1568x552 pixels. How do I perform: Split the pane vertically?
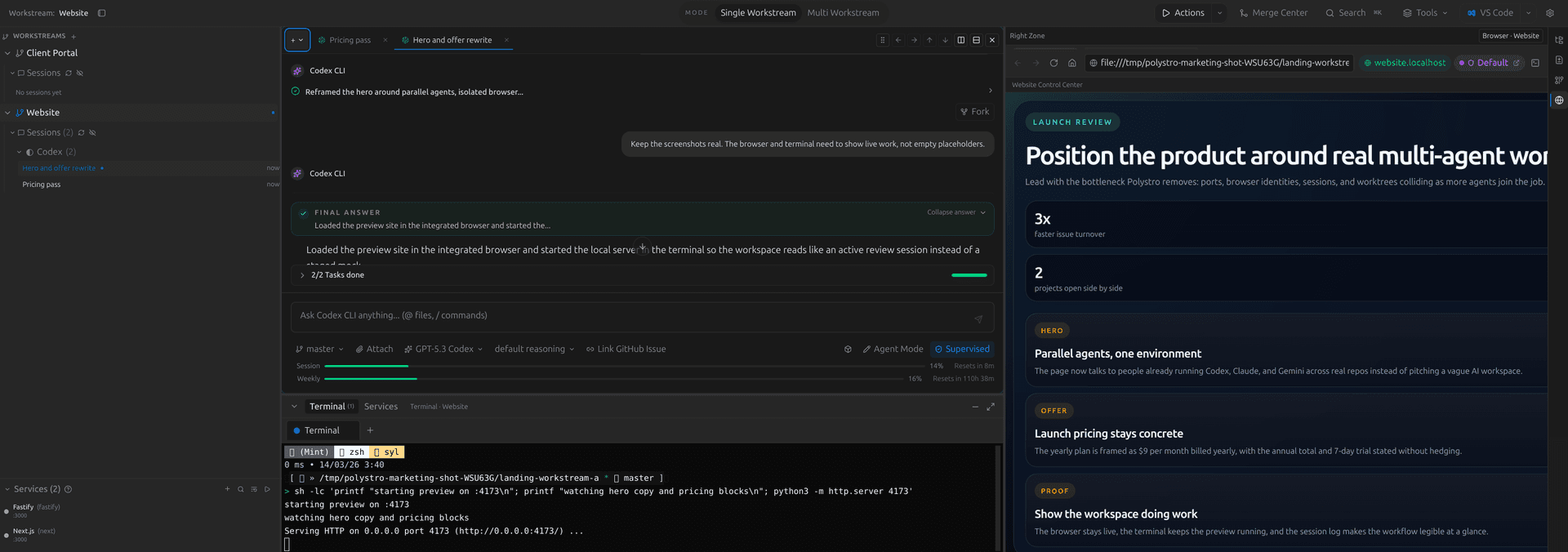pyautogui.click(x=961, y=40)
